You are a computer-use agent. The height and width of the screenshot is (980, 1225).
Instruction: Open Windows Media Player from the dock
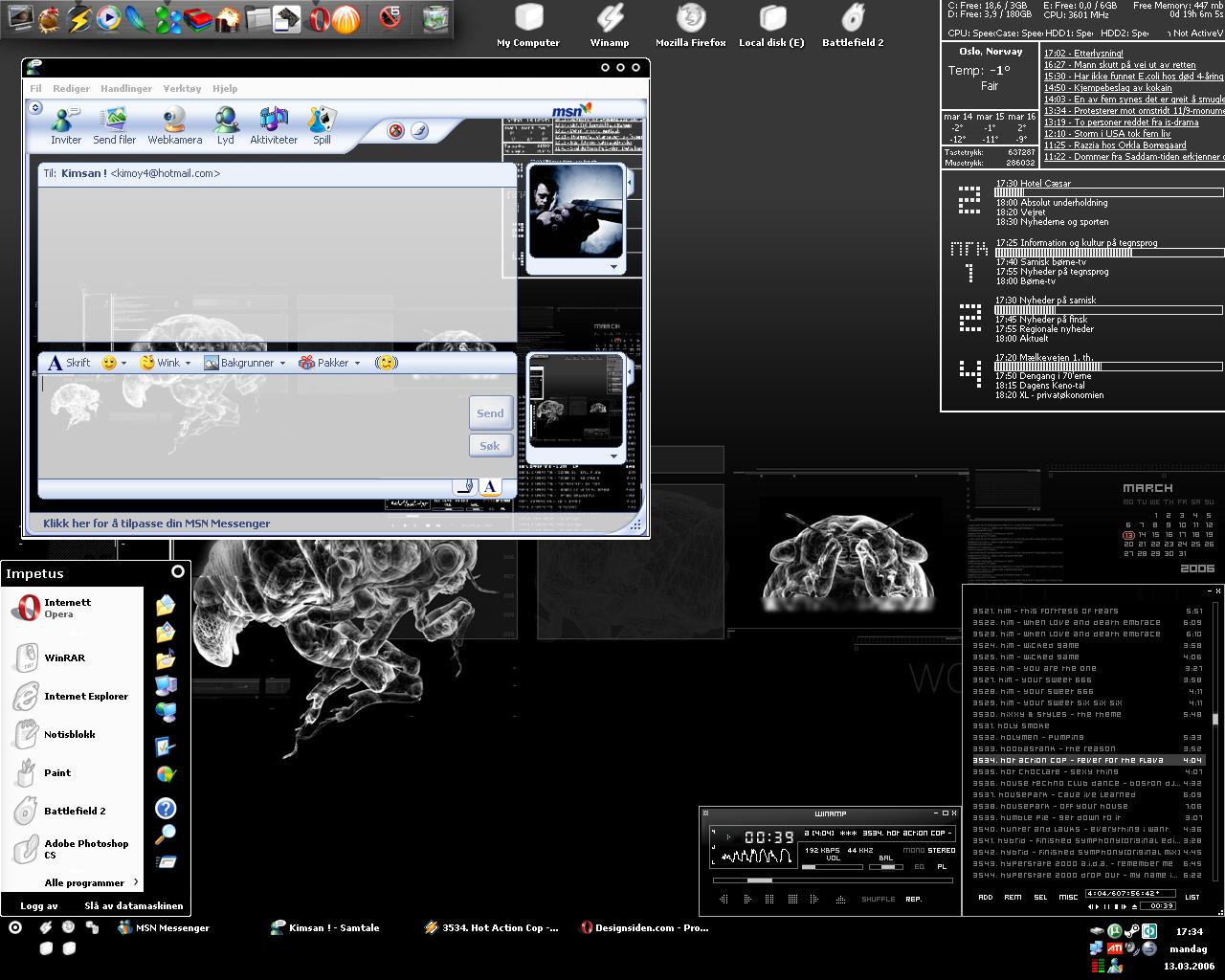[x=109, y=17]
